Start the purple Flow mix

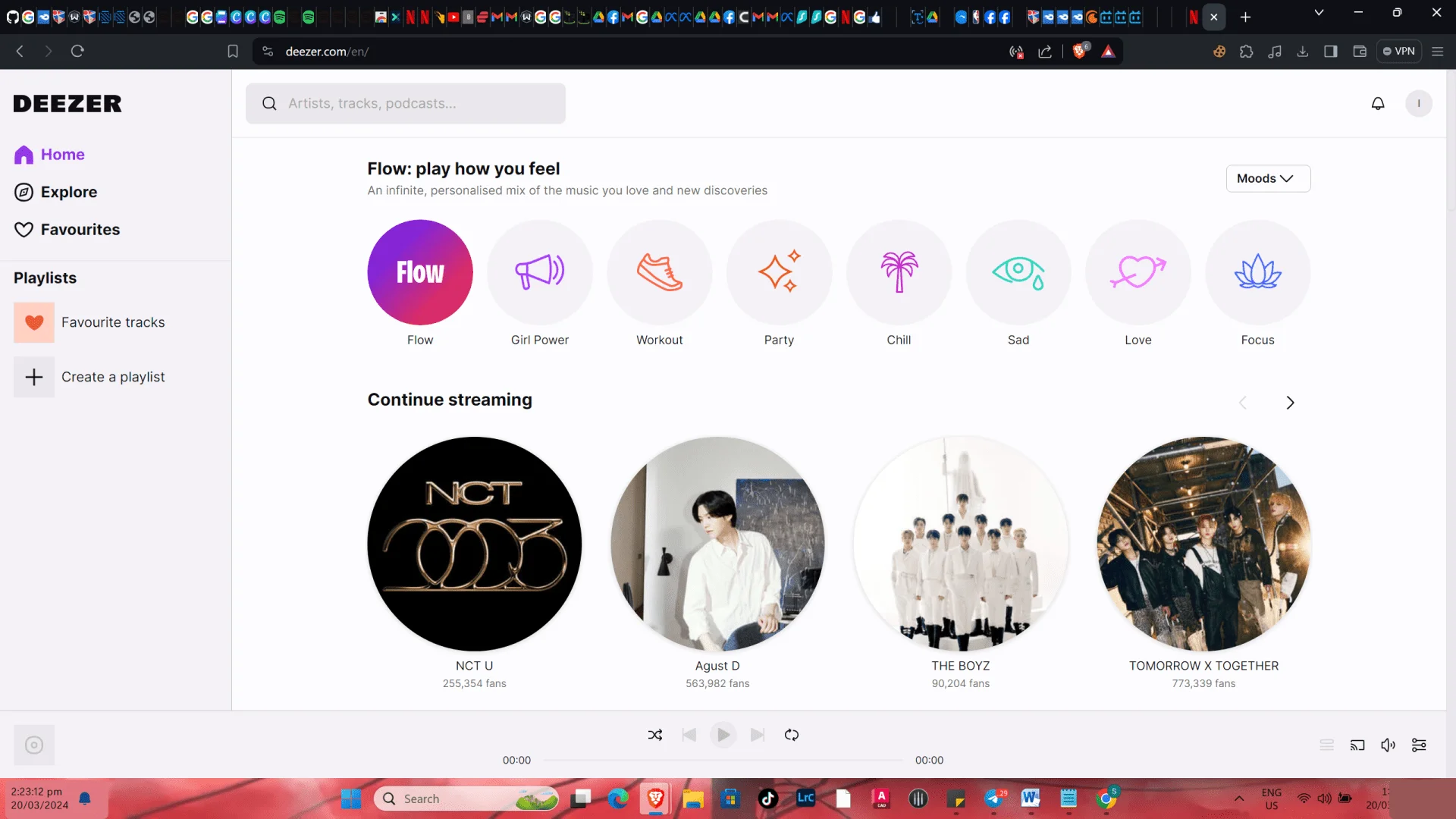coord(420,272)
